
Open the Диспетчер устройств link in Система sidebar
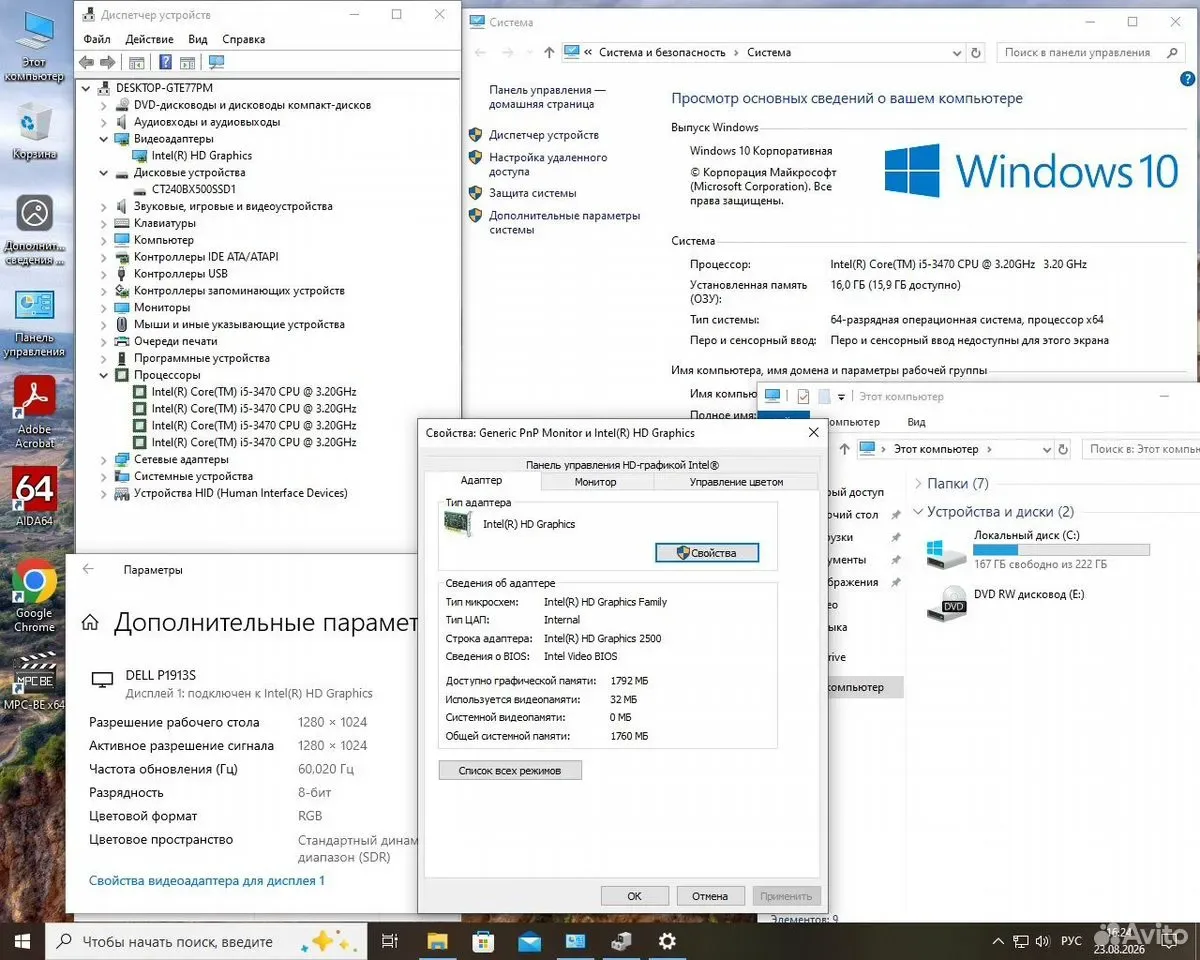point(544,135)
